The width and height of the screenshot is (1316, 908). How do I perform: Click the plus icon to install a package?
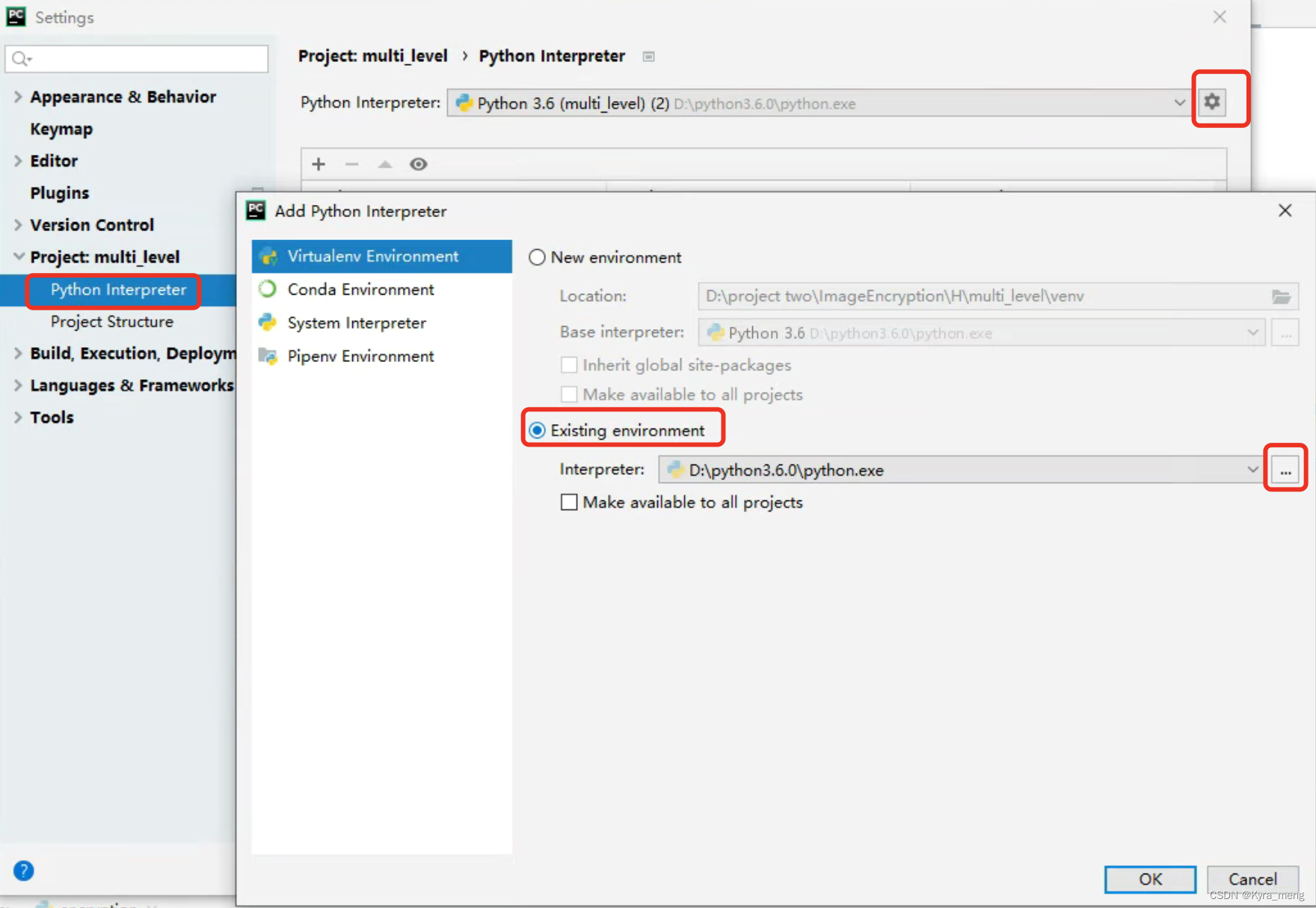click(x=318, y=164)
